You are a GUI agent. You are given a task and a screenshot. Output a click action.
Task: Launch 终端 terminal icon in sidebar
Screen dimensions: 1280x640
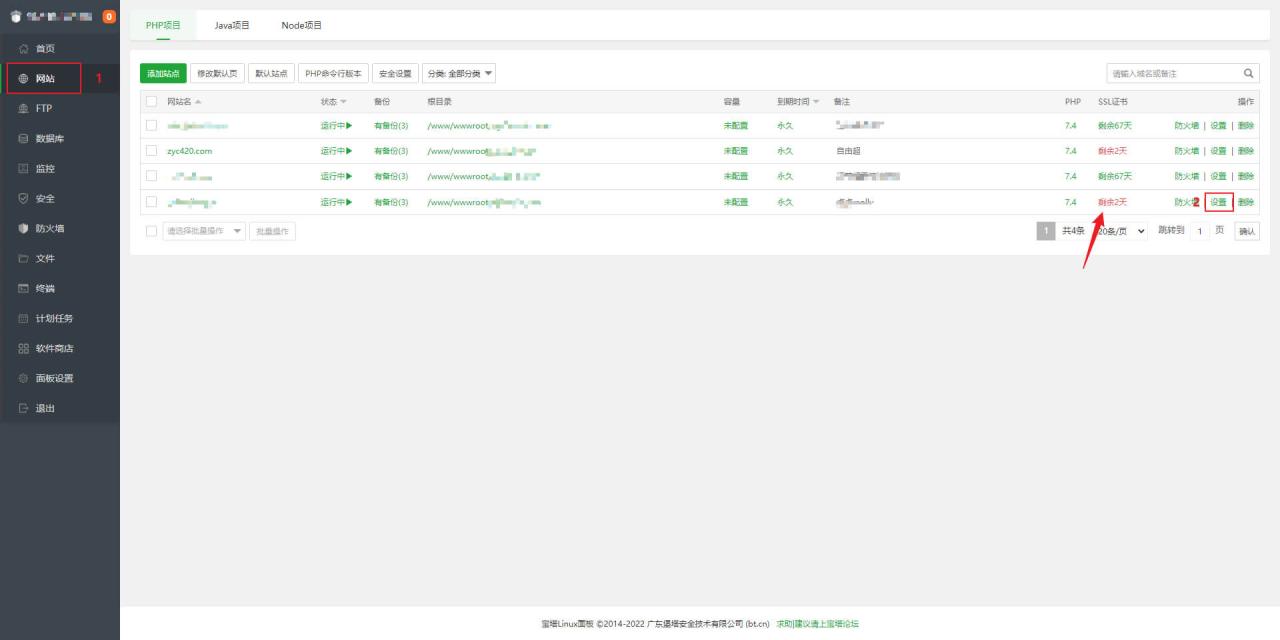pos(23,289)
